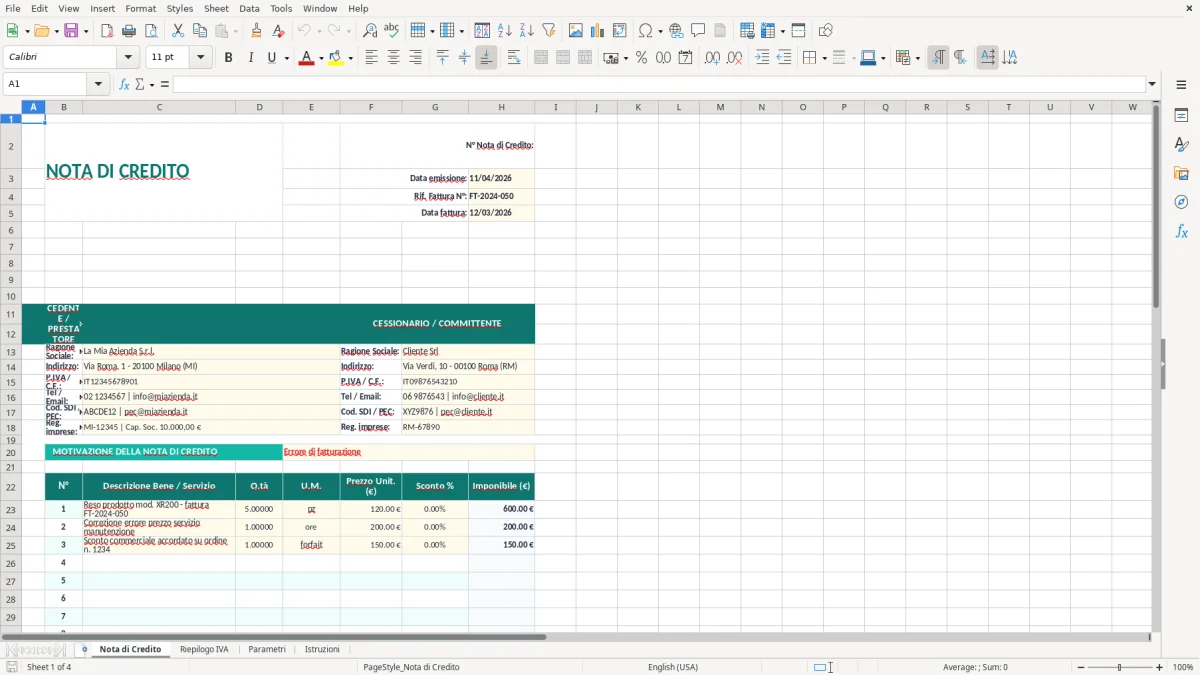Click the Format as Date calendar icon
This screenshot has width=1200, height=675.
[685, 58]
